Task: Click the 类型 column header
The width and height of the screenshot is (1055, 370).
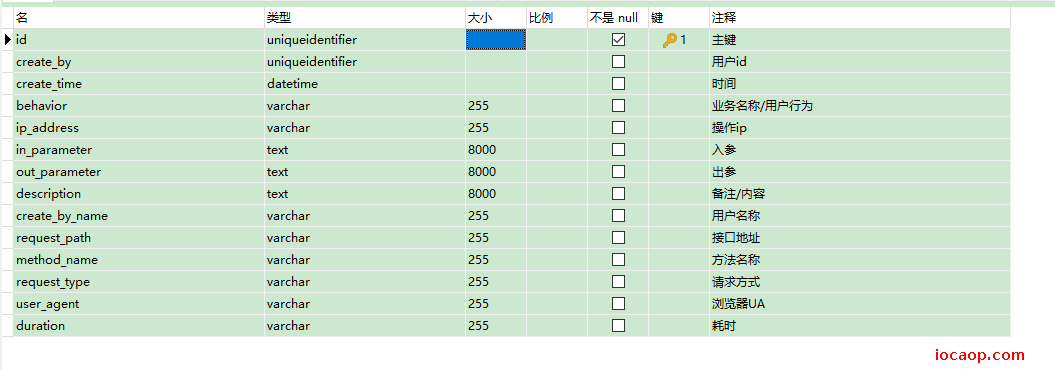Action: coord(365,18)
